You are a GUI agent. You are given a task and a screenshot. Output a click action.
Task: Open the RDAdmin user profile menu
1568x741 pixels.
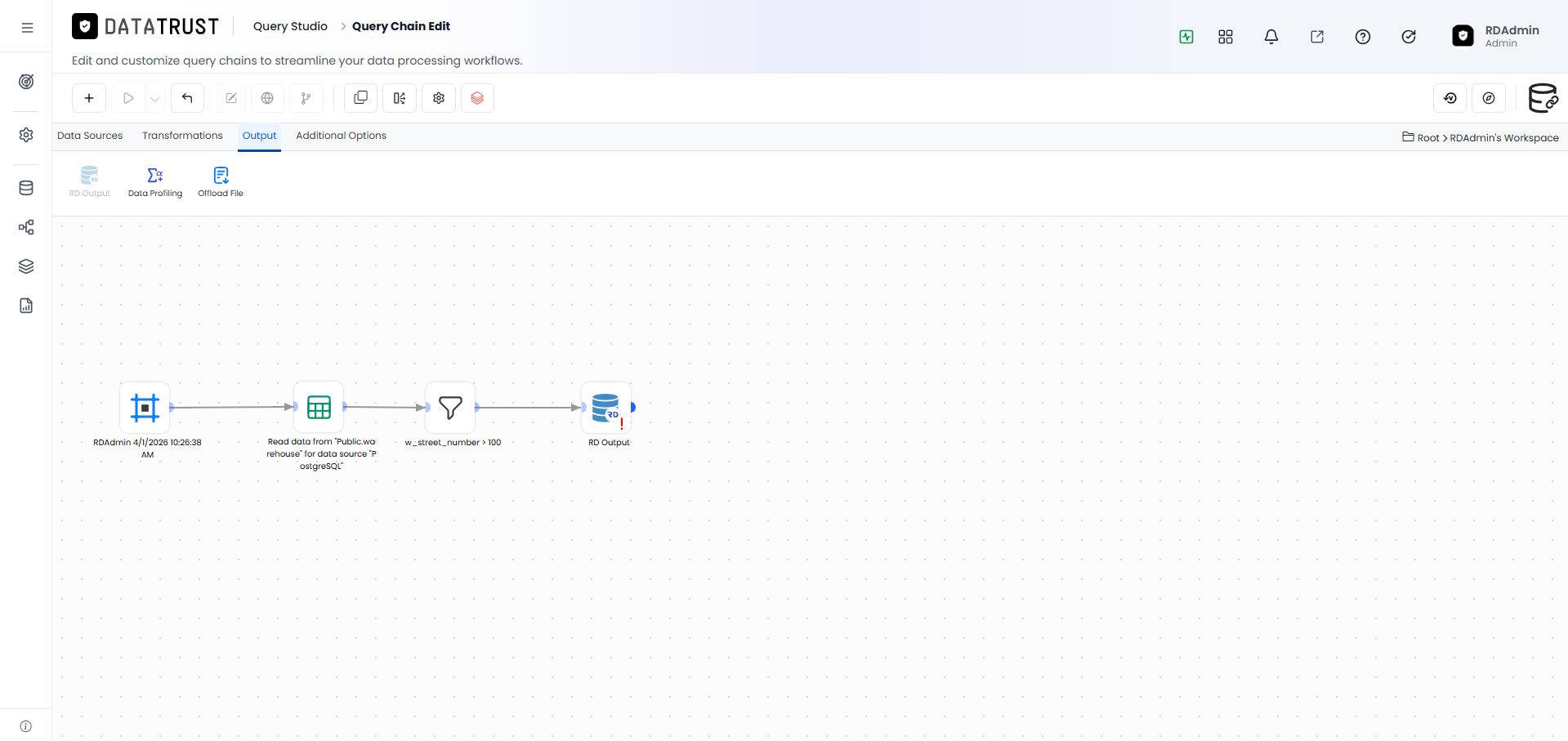point(1496,36)
